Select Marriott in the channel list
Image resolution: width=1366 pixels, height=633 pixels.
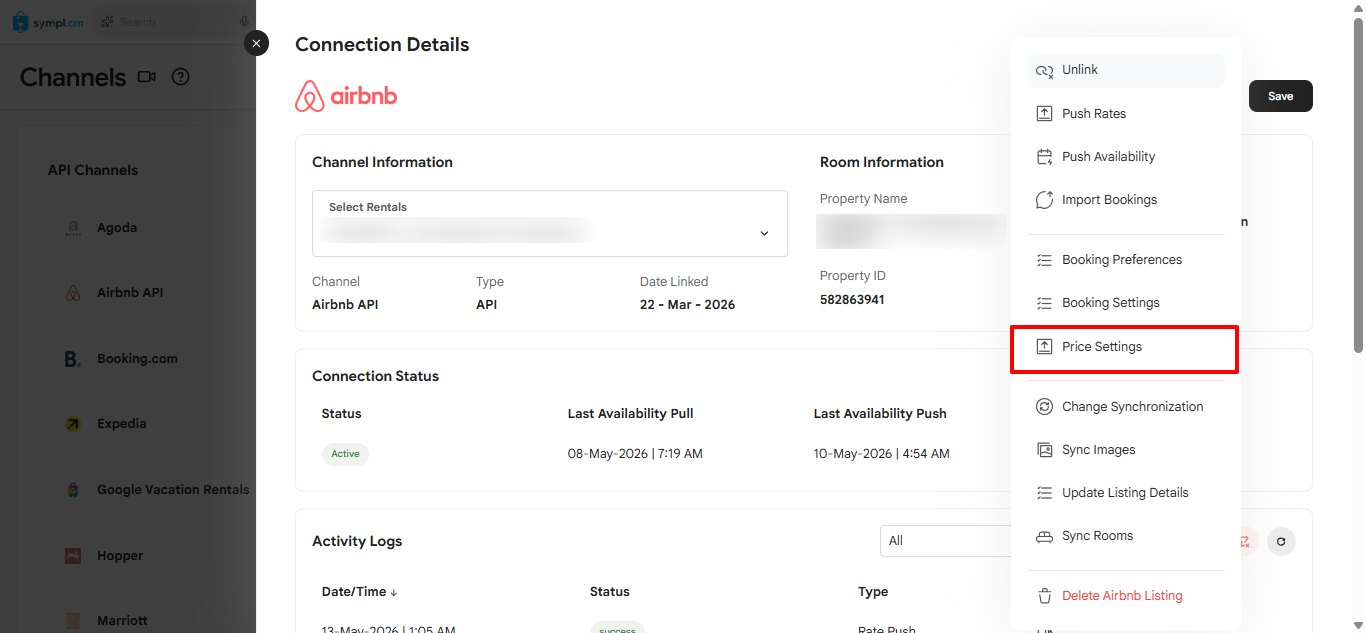tap(123, 621)
